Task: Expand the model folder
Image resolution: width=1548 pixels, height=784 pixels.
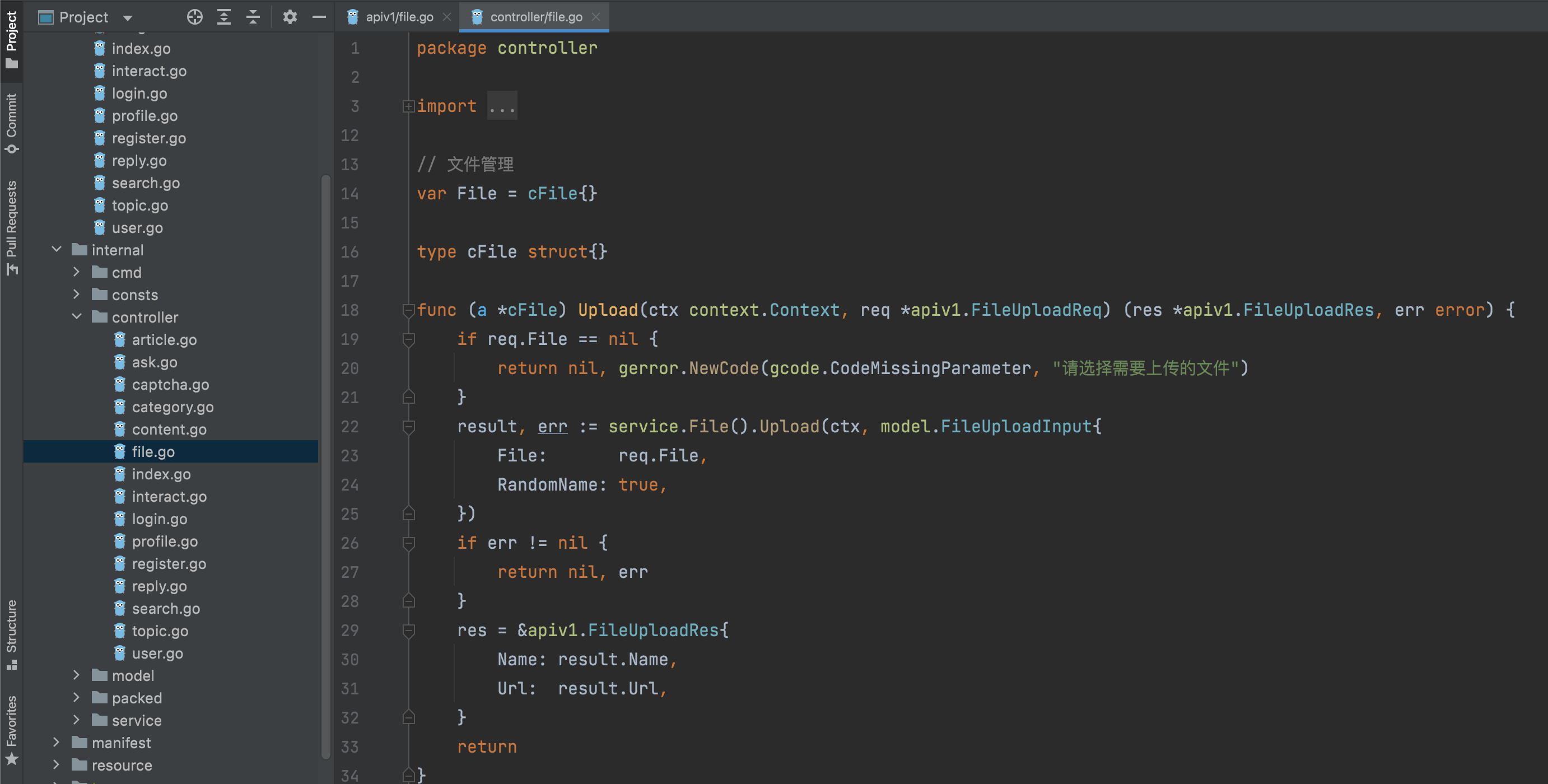Action: pyautogui.click(x=76, y=675)
